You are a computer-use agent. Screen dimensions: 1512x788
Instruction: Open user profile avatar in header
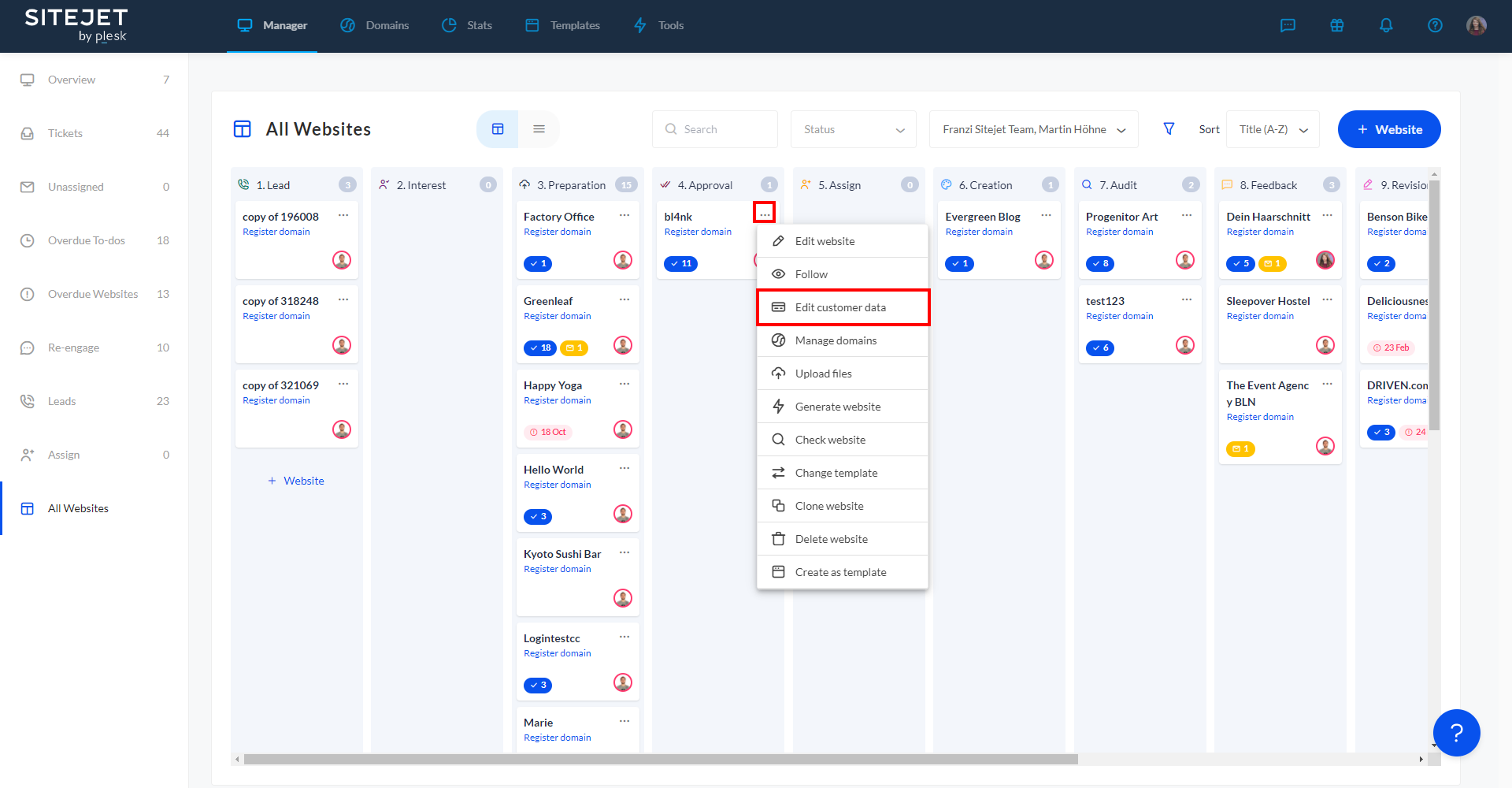click(x=1476, y=25)
